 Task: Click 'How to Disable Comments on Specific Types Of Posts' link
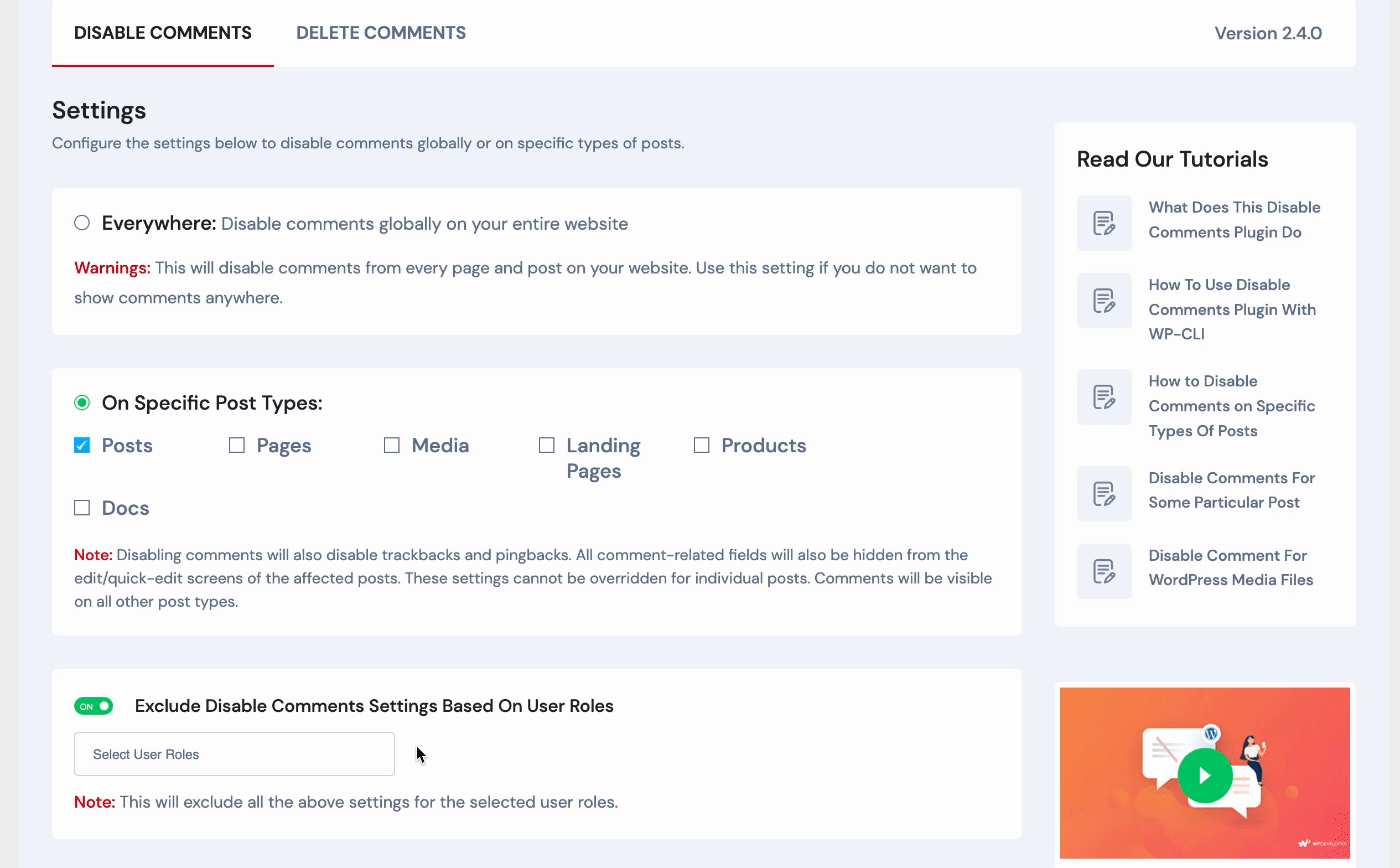click(1232, 406)
